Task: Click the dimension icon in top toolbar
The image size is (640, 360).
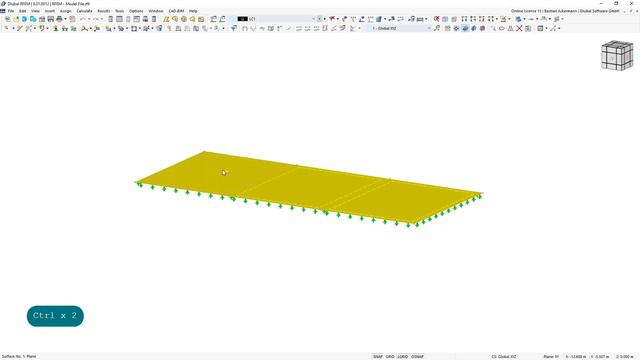Action: point(420,19)
